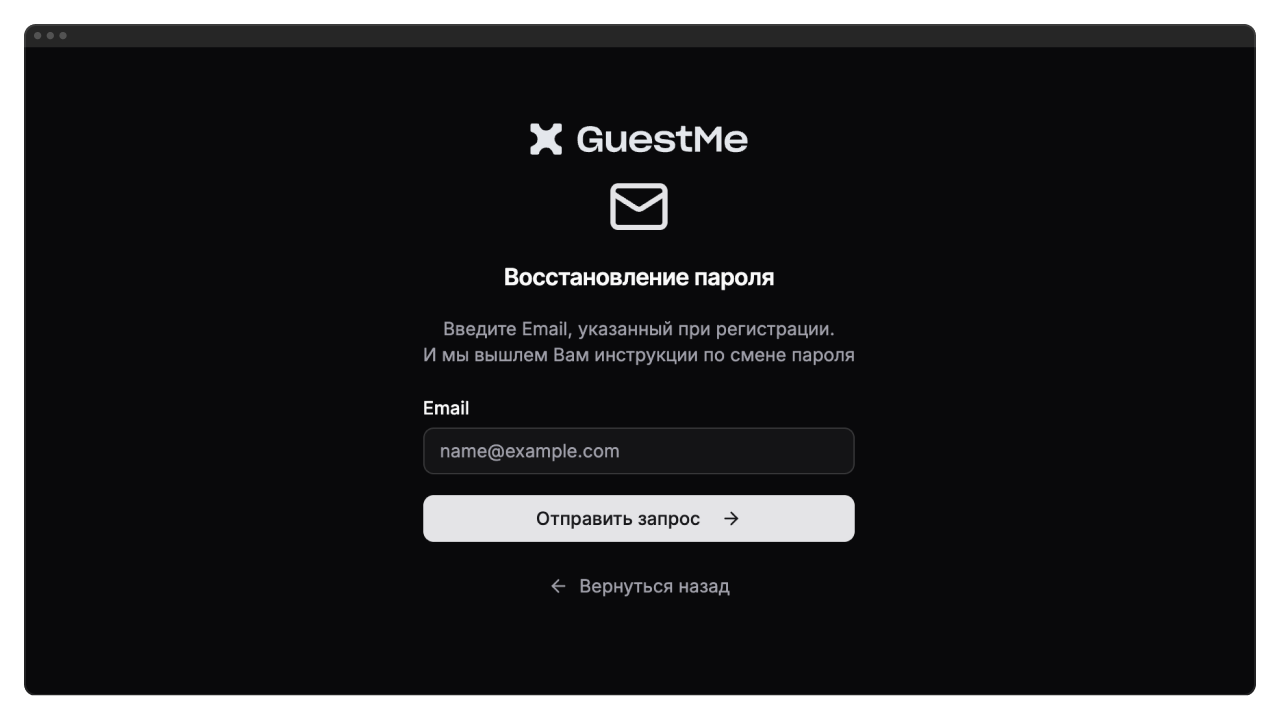Click the name@example.com placeholder text
This screenshot has width=1280, height=720.
(529, 451)
